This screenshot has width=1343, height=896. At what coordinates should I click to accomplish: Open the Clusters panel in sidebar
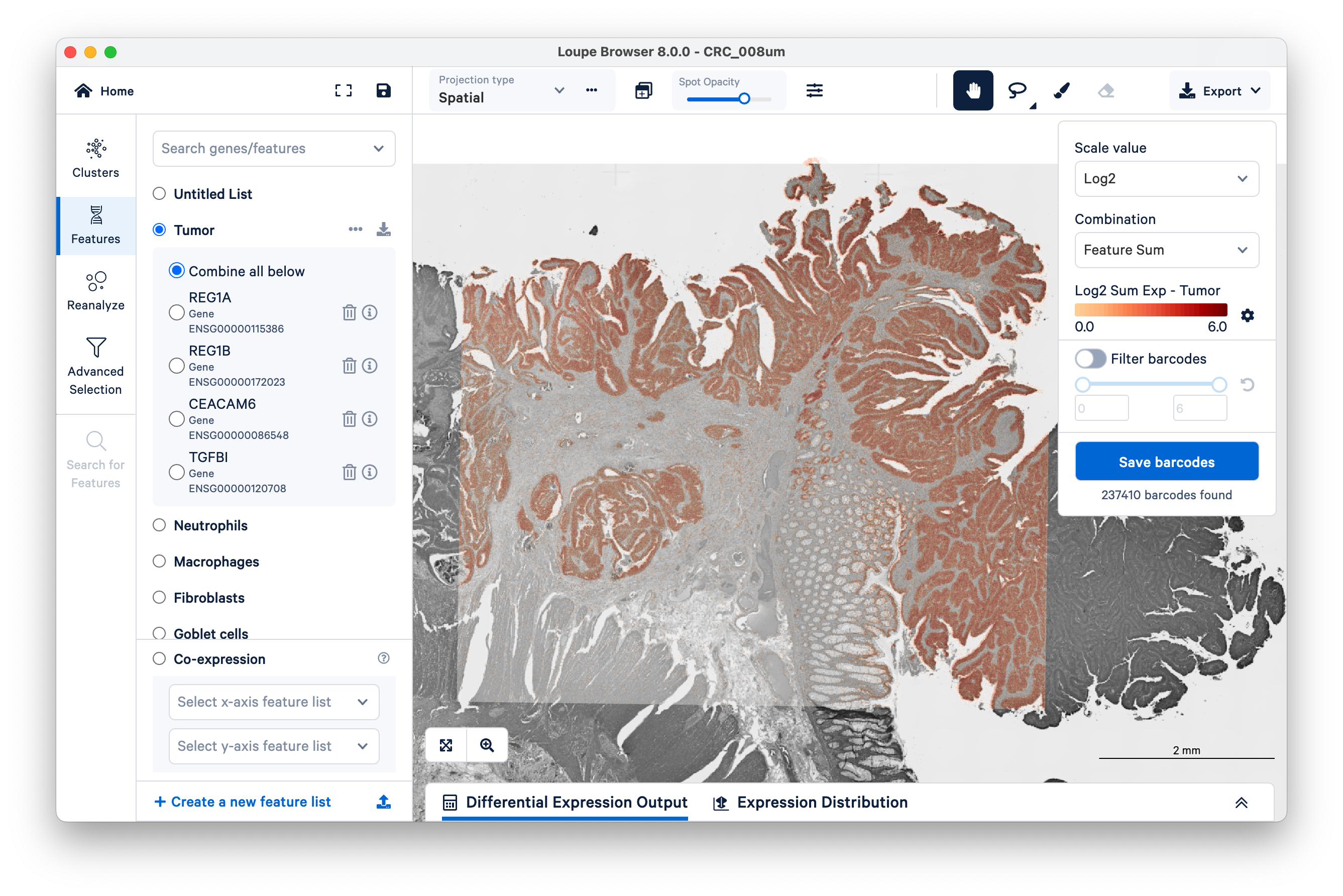(x=95, y=159)
